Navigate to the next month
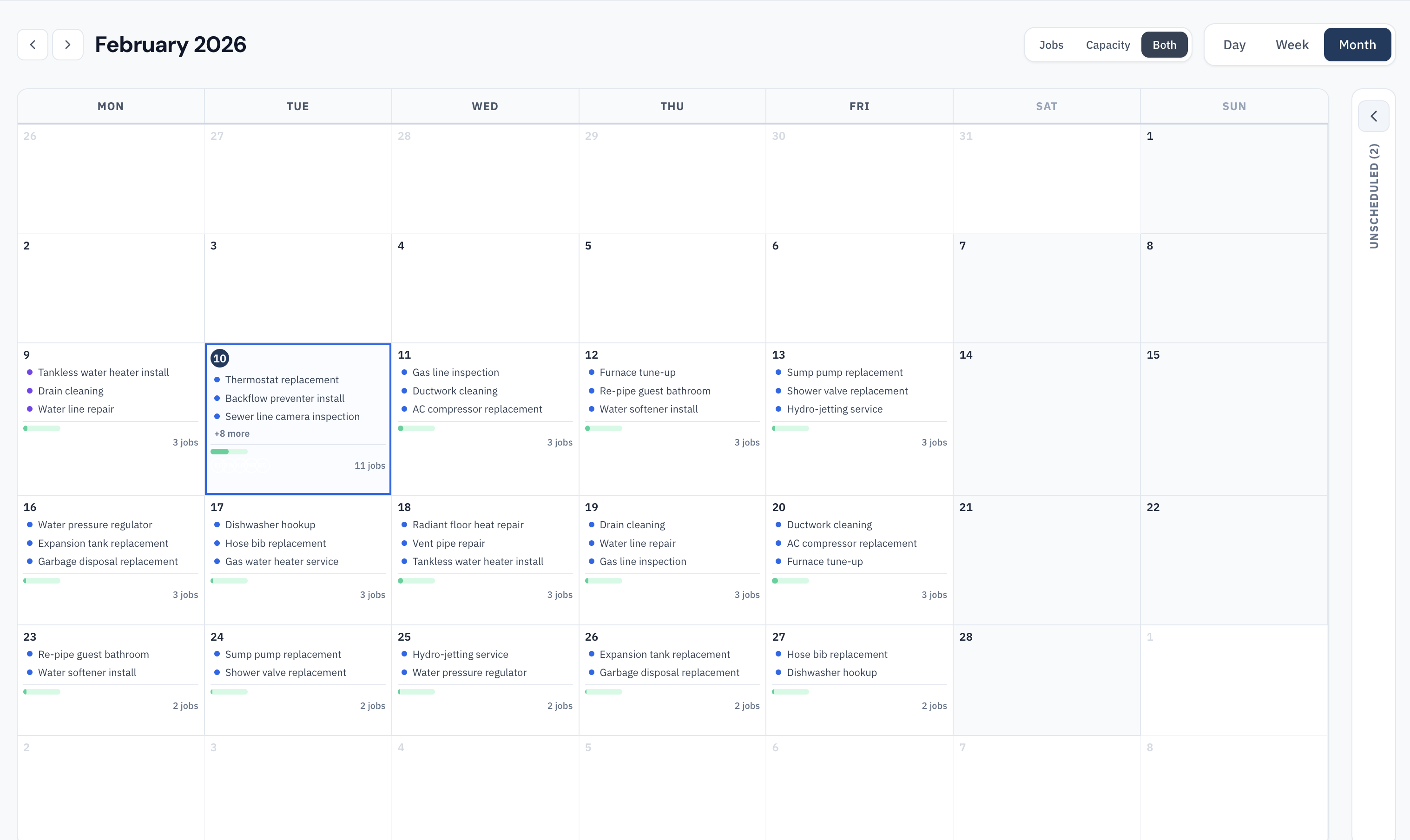Viewport: 1410px width, 840px height. pos(67,44)
